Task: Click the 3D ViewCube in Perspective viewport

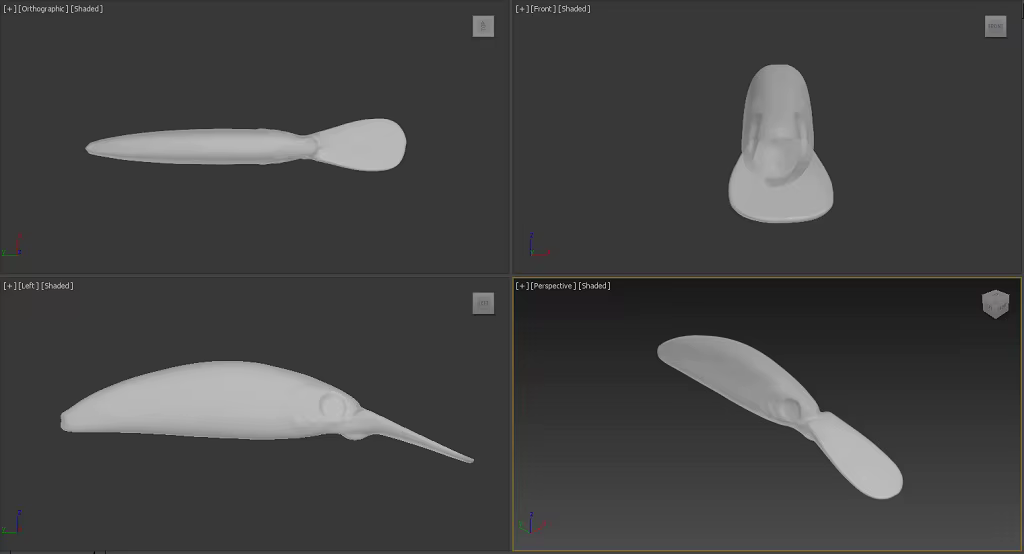Action: [995, 304]
